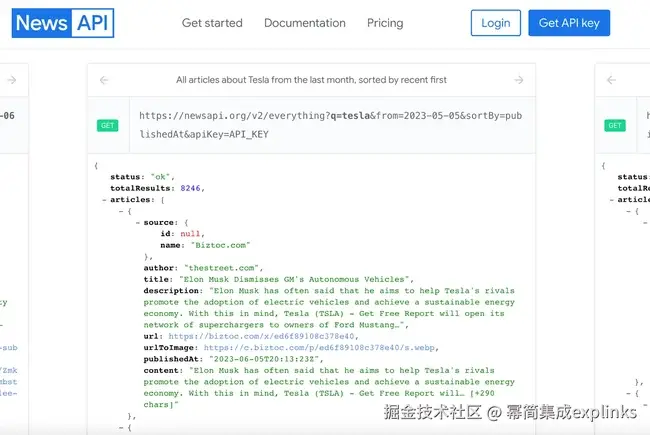Image resolution: width=650 pixels, height=435 pixels.
Task: Click the publishedAt value 2023-06-05T20:13:23Z
Action: (x=264, y=359)
